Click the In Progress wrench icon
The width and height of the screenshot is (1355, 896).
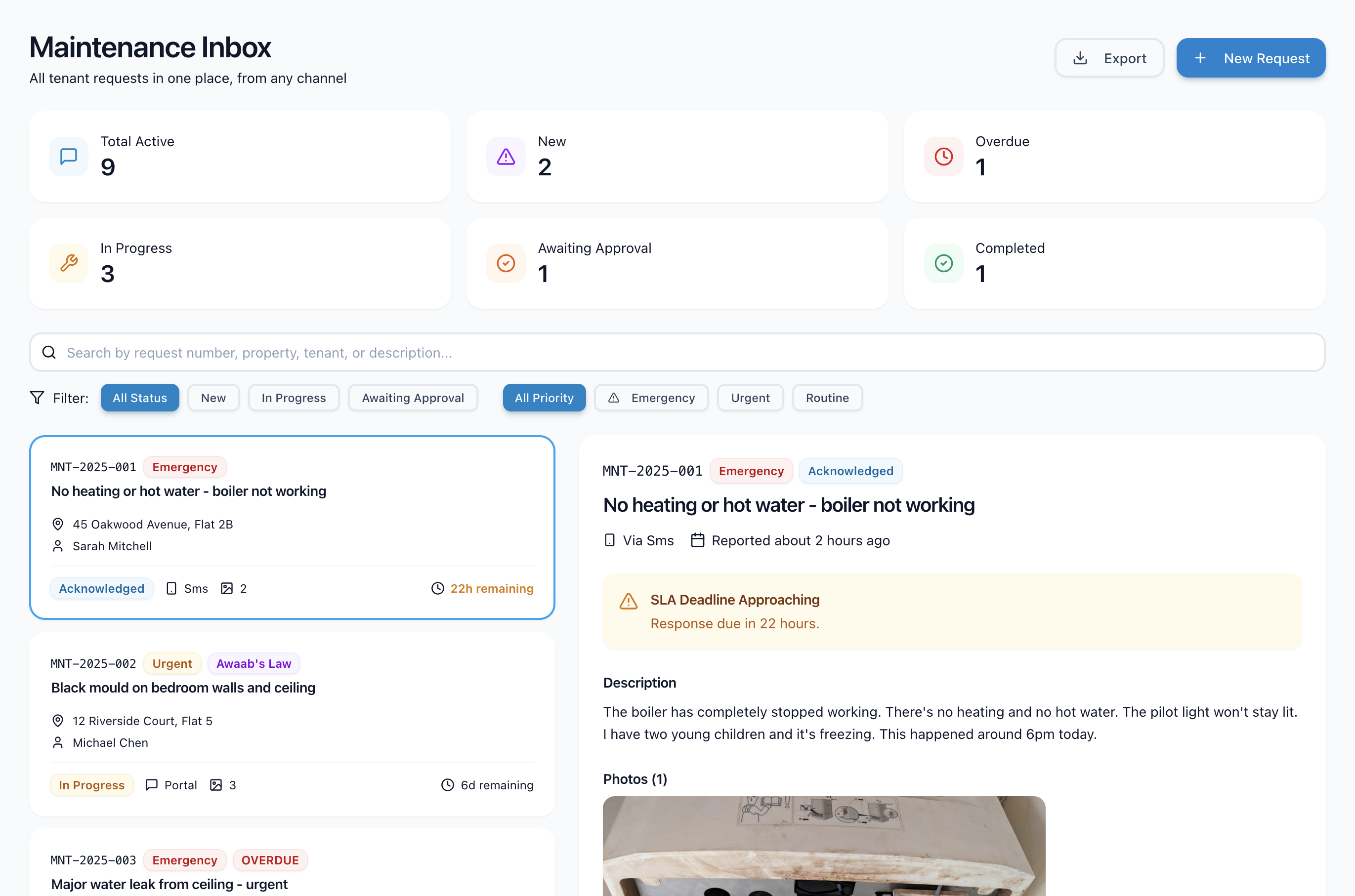coord(69,263)
